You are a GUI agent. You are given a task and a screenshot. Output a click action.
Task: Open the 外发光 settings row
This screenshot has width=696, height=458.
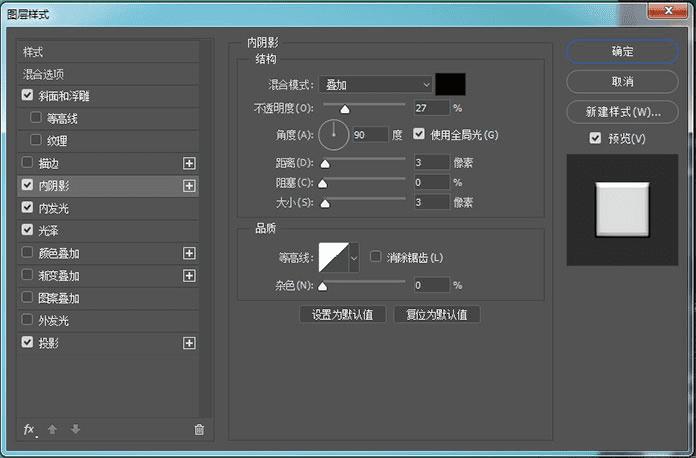click(108, 320)
